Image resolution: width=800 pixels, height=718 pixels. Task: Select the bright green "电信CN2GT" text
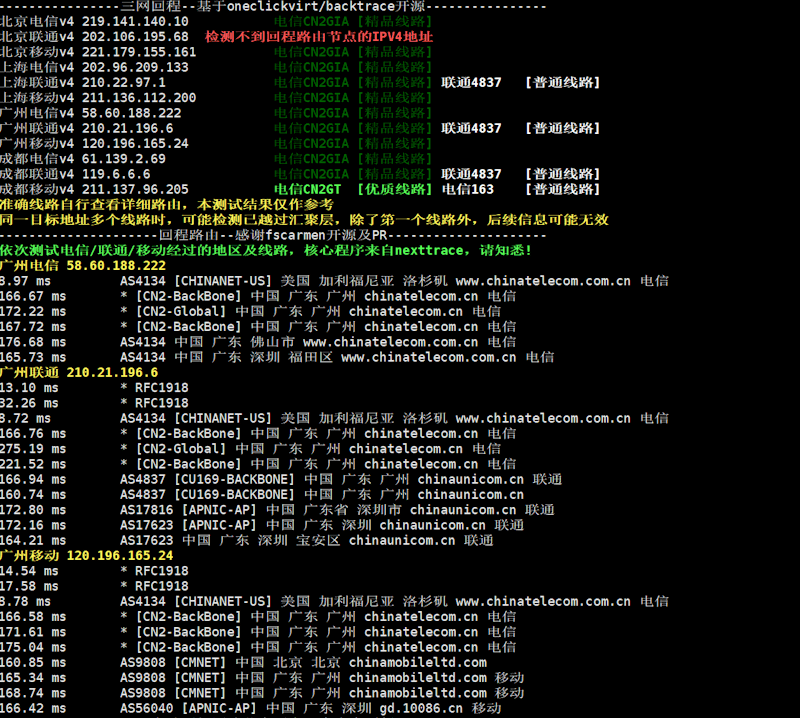(308, 190)
